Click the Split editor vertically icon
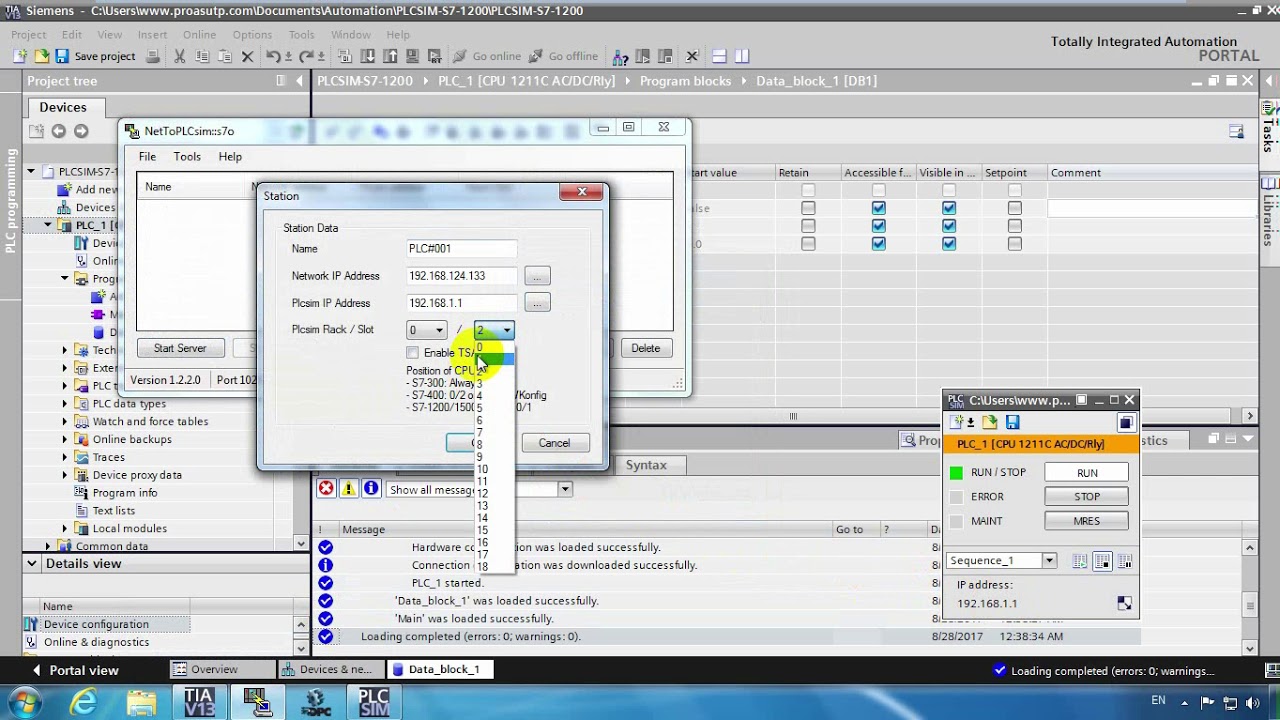Viewport: 1280px width, 720px height. tap(742, 56)
